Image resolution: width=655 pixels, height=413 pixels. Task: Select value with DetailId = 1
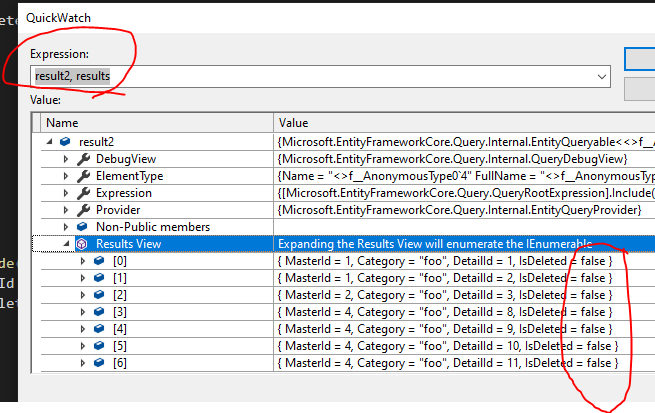pyautogui.click(x=445, y=261)
